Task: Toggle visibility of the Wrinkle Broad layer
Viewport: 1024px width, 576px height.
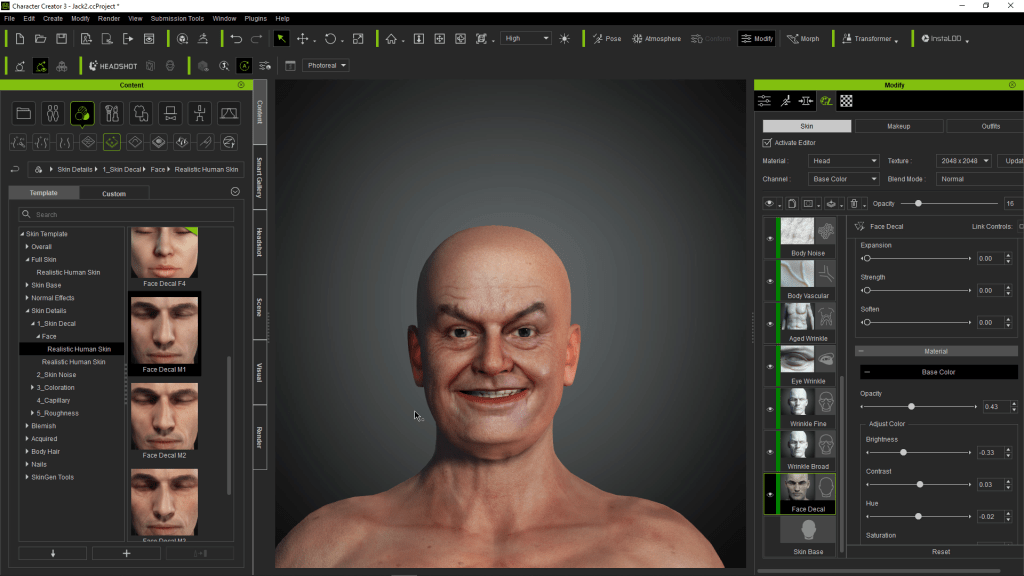Action: (x=769, y=451)
